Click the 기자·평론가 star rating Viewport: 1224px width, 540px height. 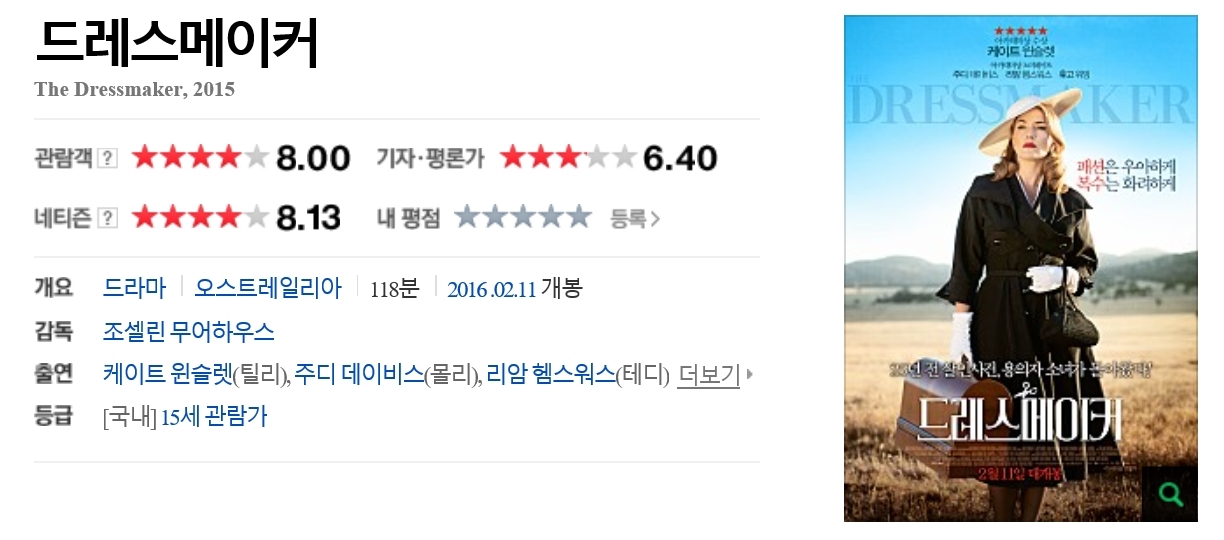(568, 157)
